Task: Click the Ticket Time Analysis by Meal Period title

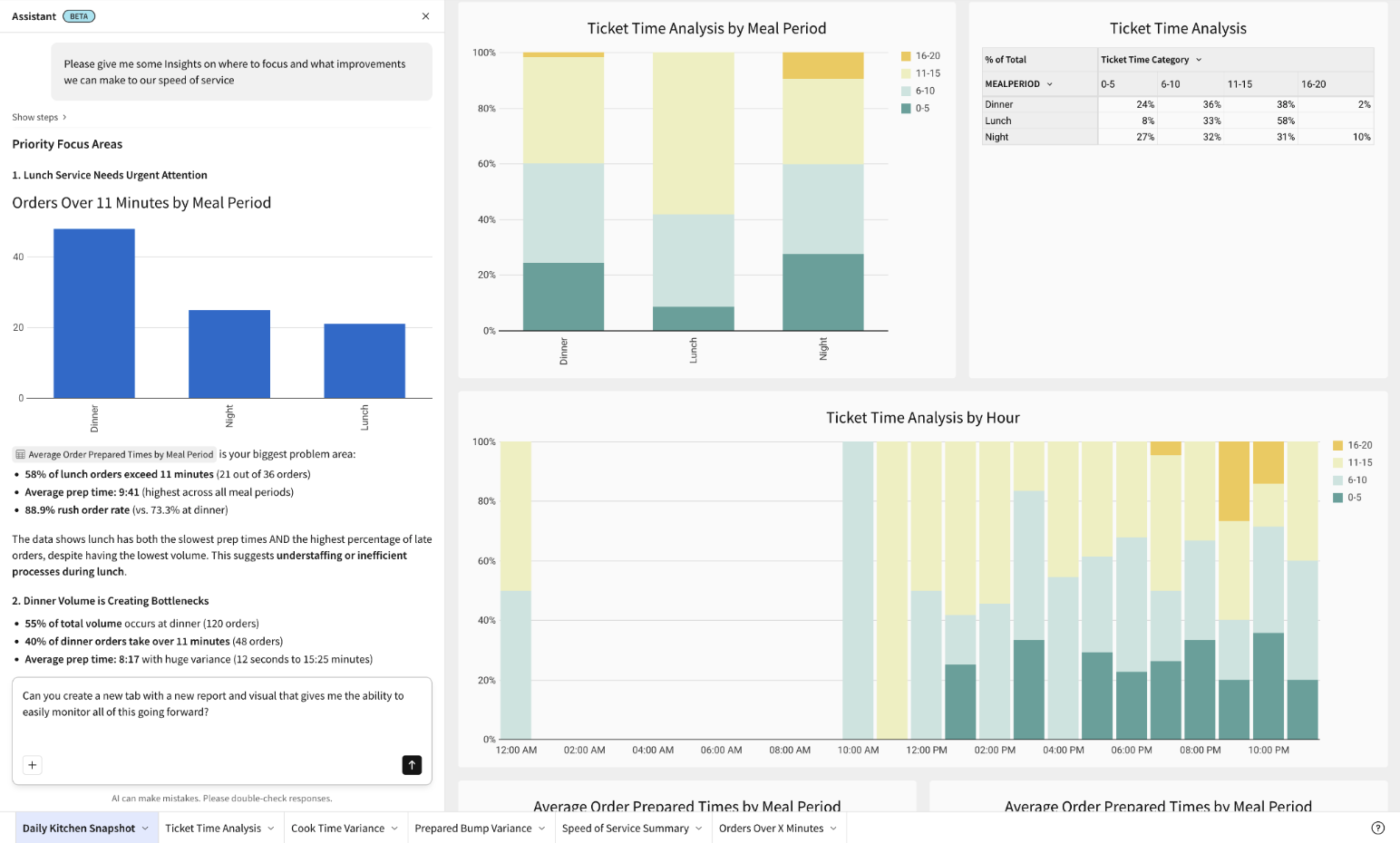Action: 706,28
